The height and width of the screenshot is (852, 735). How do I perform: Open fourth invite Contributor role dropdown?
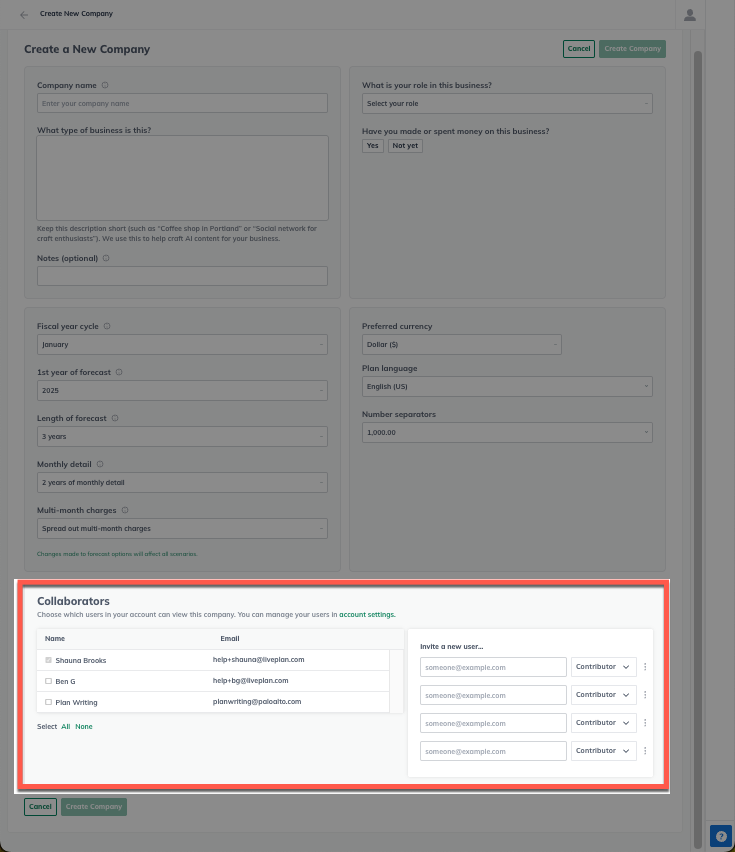[x=603, y=750]
